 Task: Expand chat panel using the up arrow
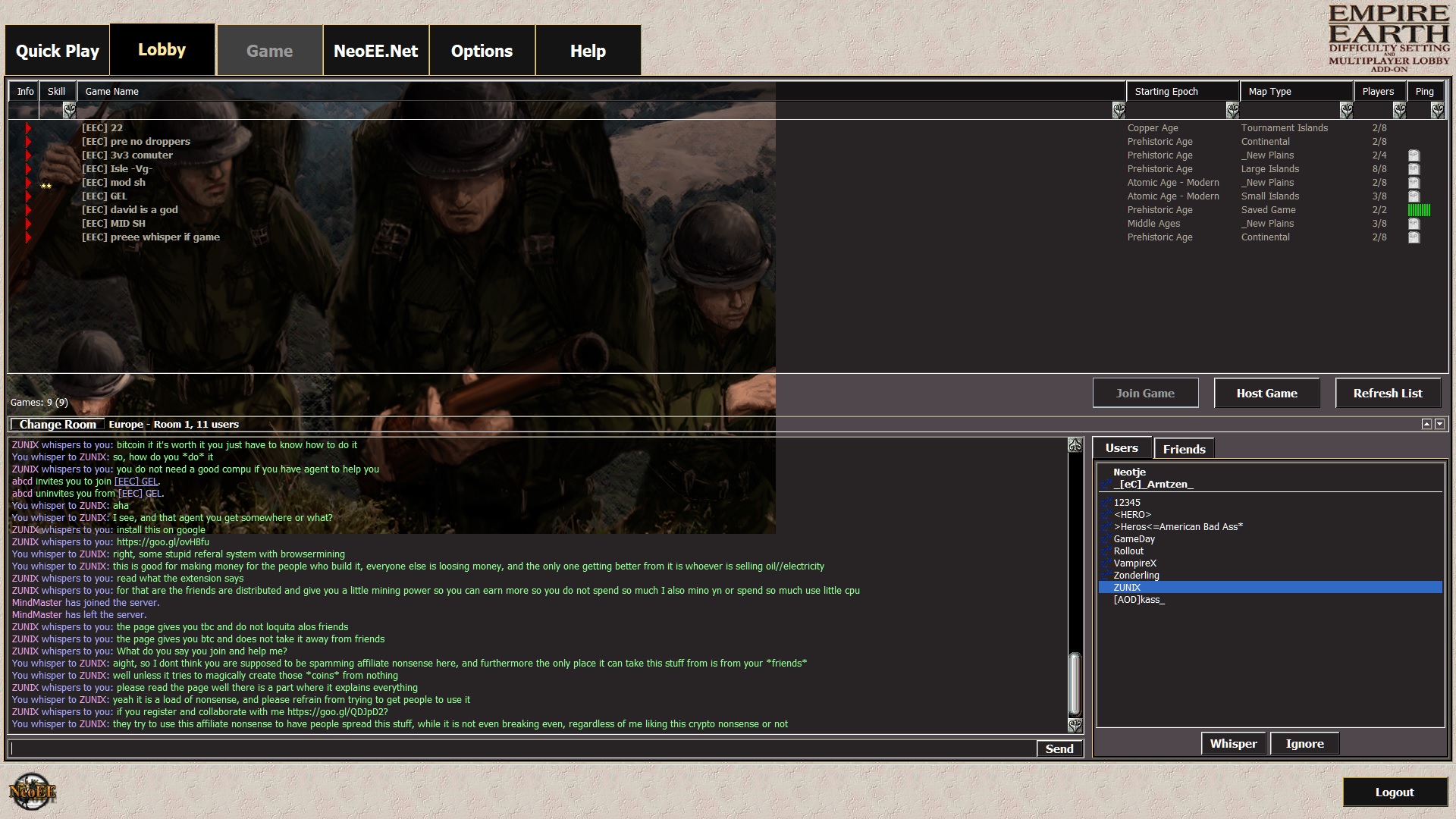point(1426,425)
